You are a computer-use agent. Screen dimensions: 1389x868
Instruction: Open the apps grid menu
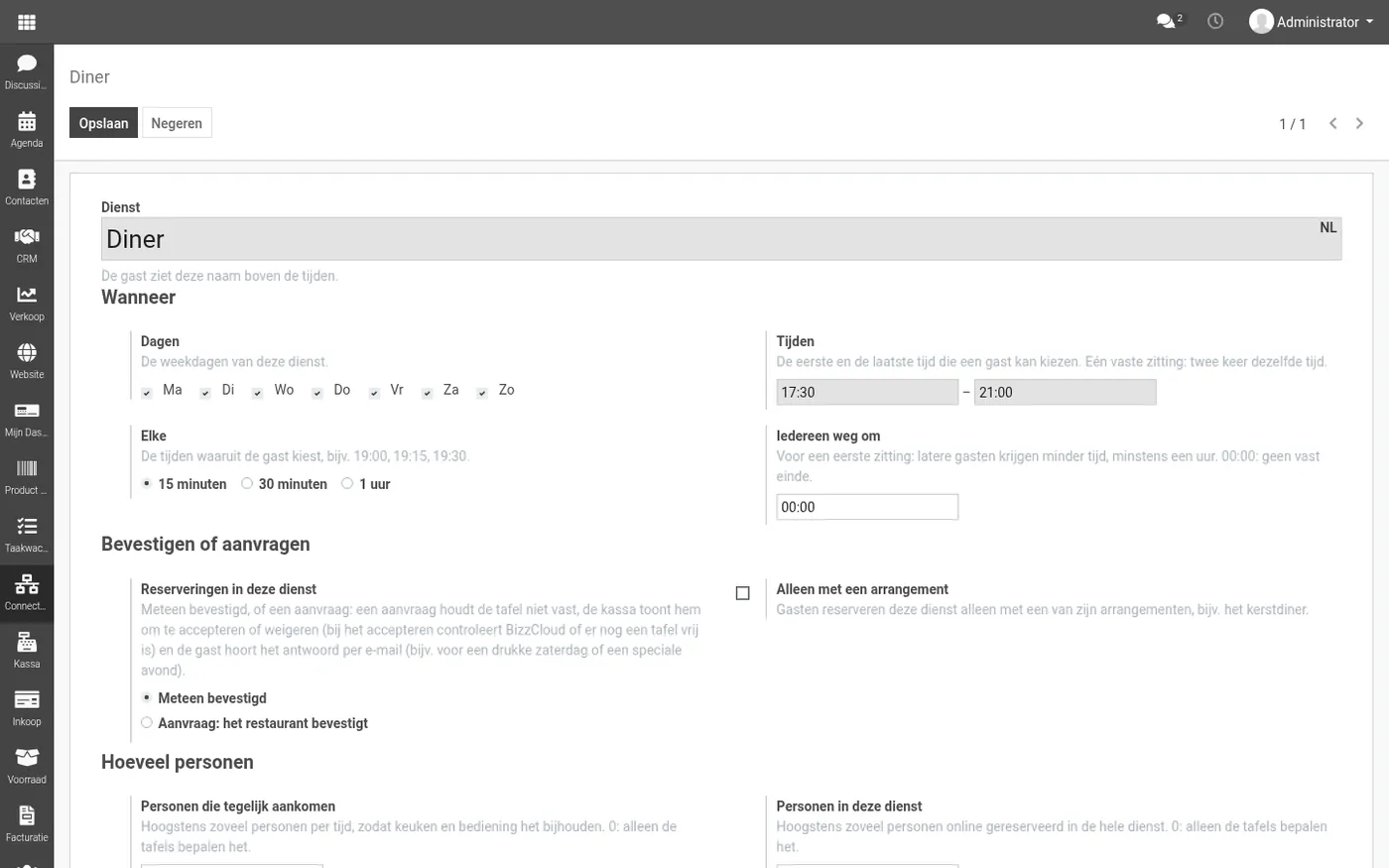(x=27, y=22)
